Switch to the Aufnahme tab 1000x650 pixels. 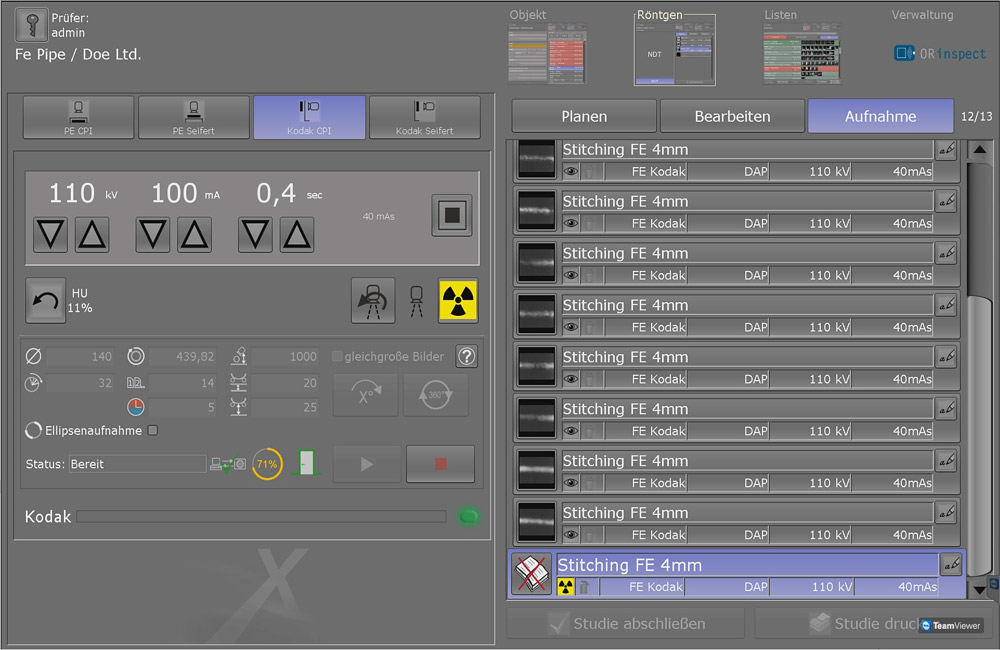tap(881, 116)
